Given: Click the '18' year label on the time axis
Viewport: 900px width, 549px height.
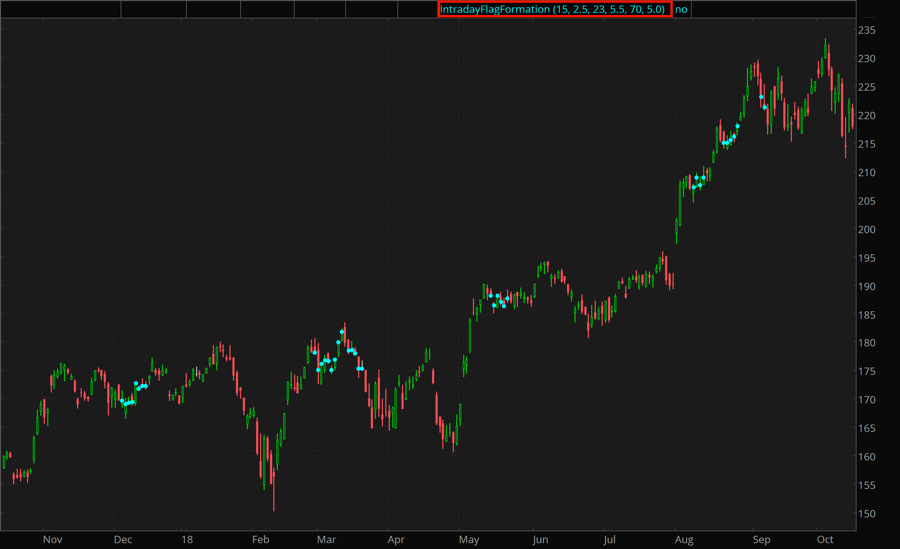Looking at the screenshot, I should point(187,539).
